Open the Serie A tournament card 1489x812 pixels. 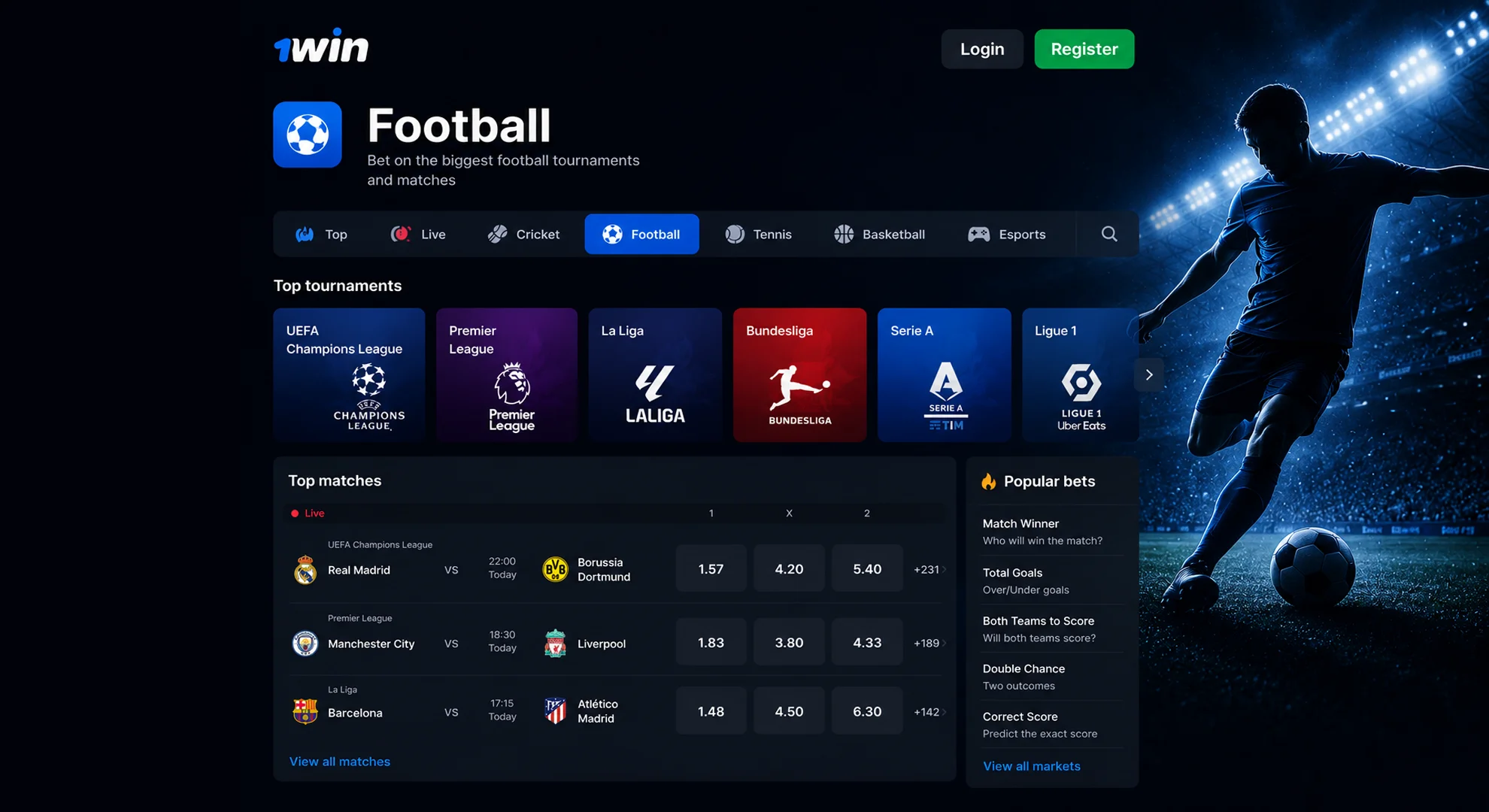(944, 374)
